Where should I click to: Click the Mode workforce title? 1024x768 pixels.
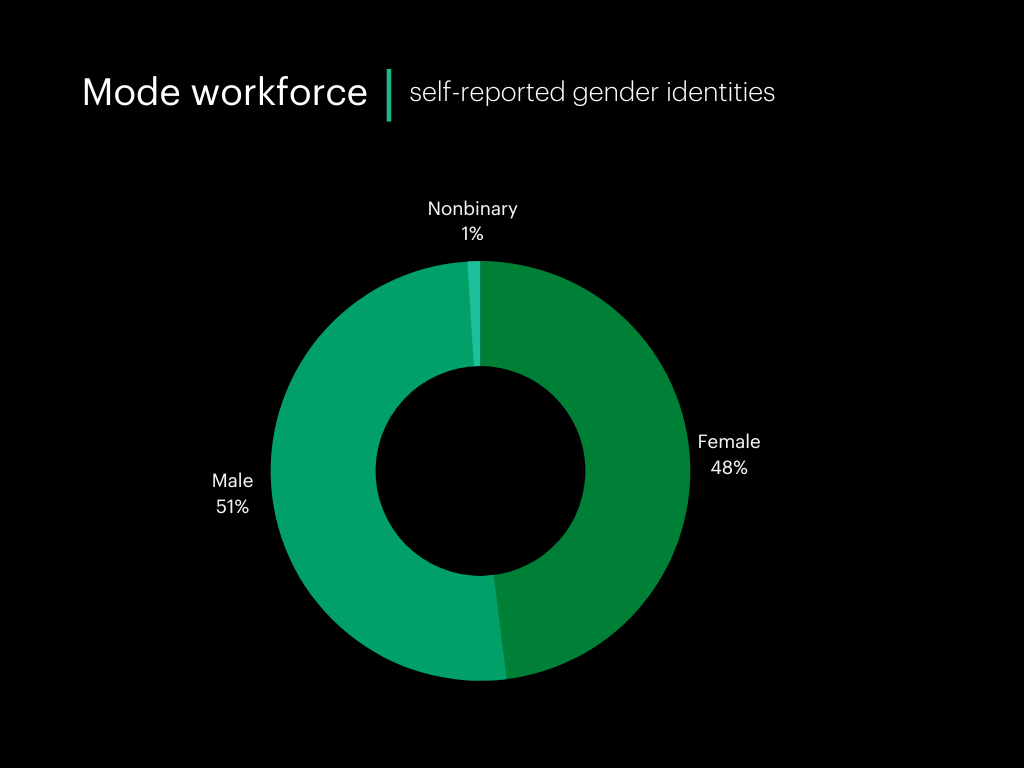pos(226,92)
